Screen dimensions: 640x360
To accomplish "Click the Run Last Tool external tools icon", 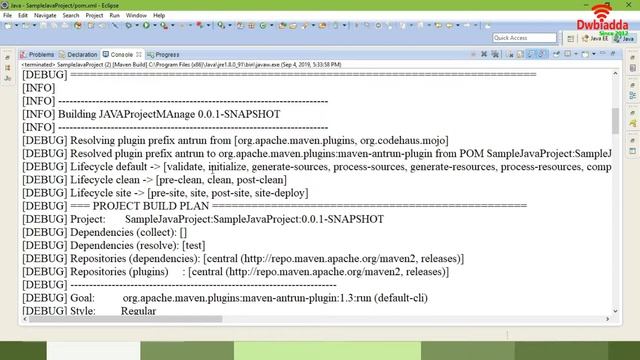I will pyautogui.click(x=164, y=26).
